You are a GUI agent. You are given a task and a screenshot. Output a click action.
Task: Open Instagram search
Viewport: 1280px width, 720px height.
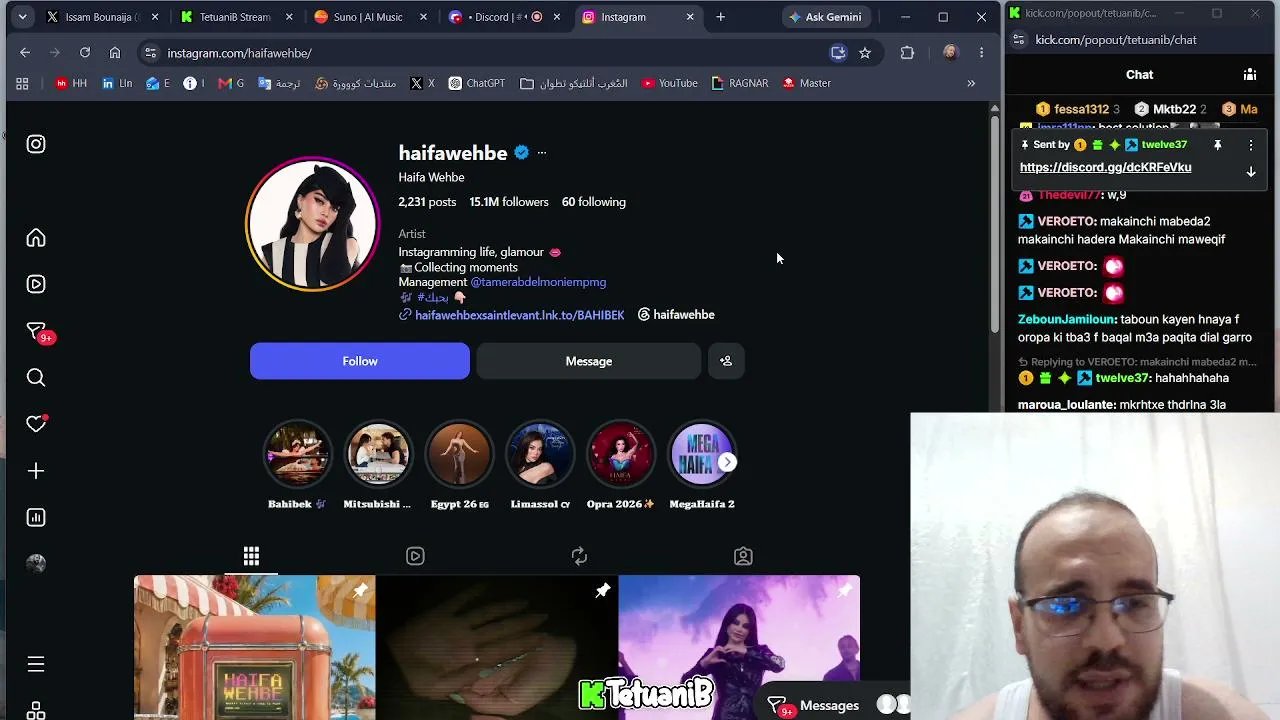[36, 377]
